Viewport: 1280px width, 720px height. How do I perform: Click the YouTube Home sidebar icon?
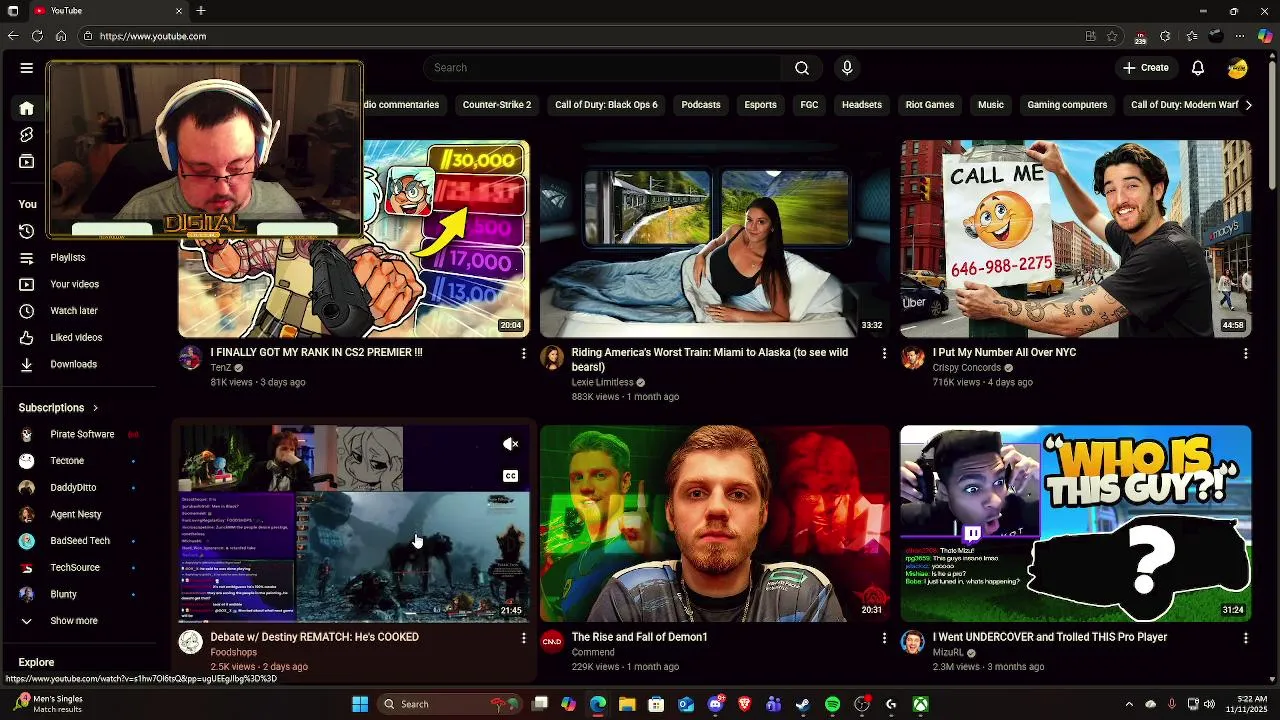coord(27,108)
